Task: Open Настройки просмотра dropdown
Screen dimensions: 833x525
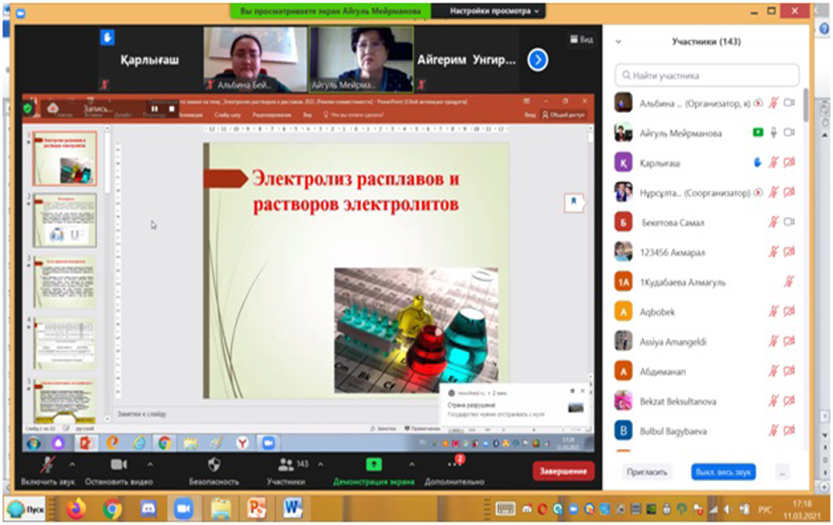Action: tap(494, 11)
